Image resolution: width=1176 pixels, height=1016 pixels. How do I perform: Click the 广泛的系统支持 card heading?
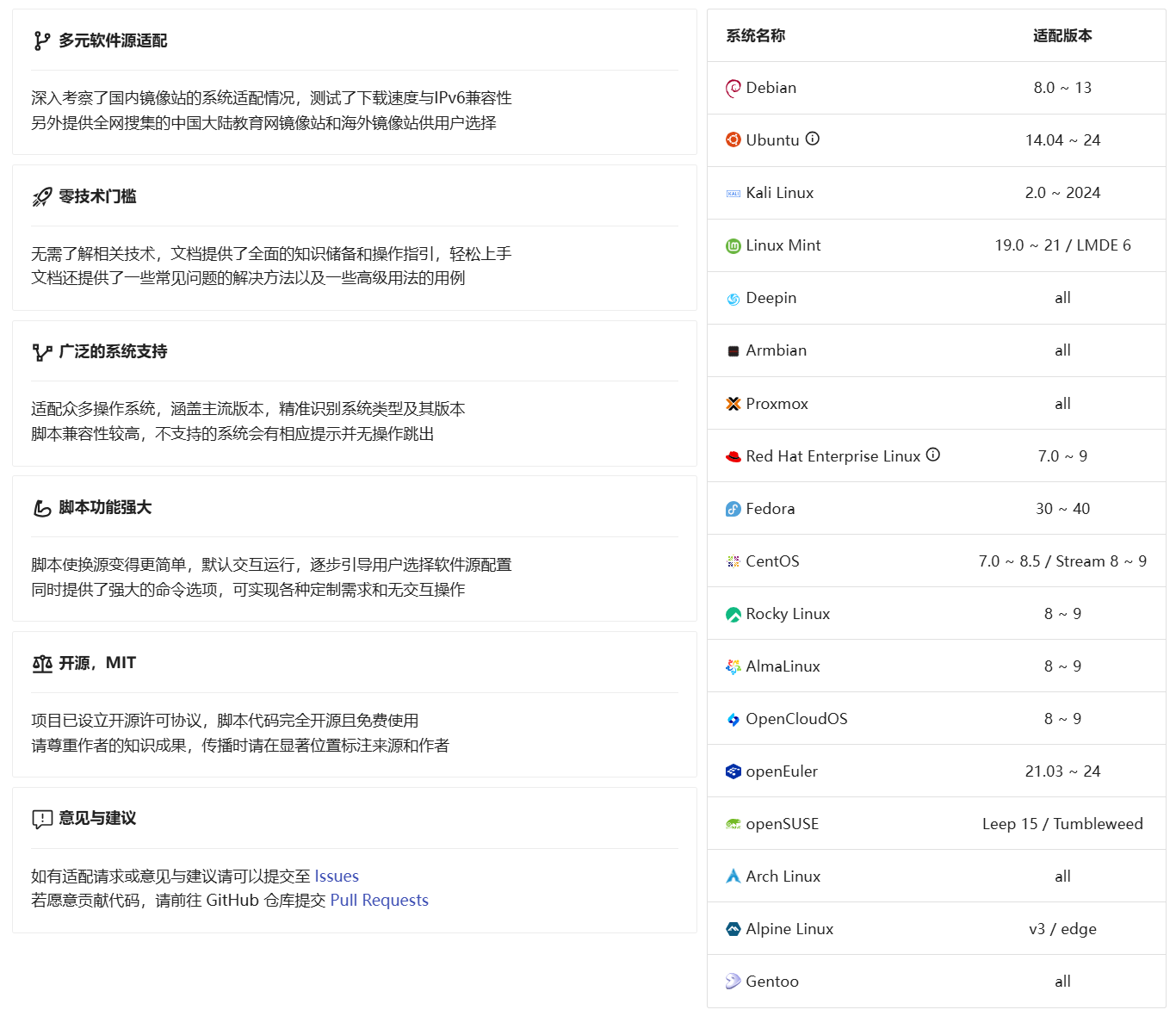(113, 352)
